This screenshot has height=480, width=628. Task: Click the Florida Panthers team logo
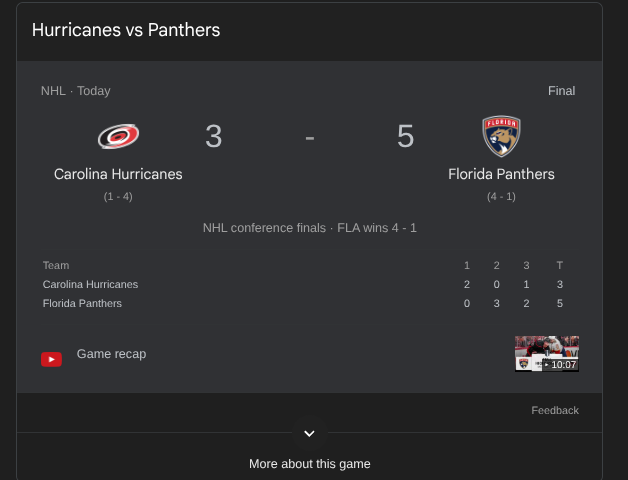pyautogui.click(x=501, y=136)
